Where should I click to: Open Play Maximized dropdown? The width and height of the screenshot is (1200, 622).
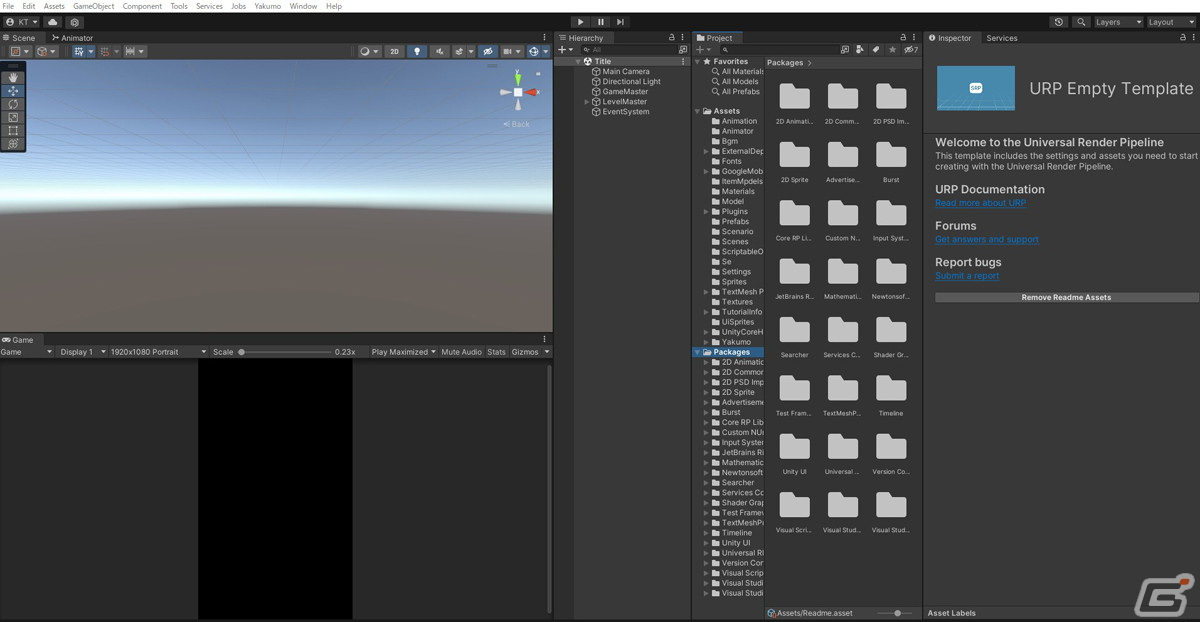pos(403,352)
